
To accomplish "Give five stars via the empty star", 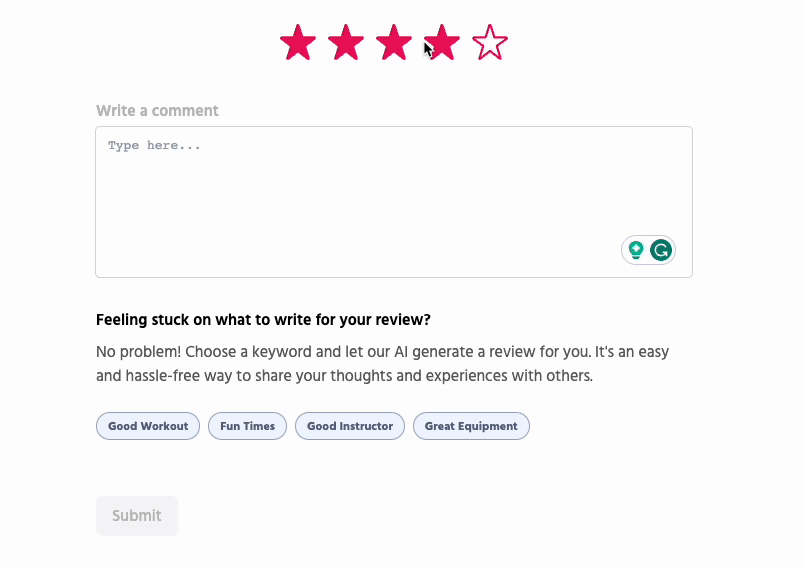I will tap(490, 44).
